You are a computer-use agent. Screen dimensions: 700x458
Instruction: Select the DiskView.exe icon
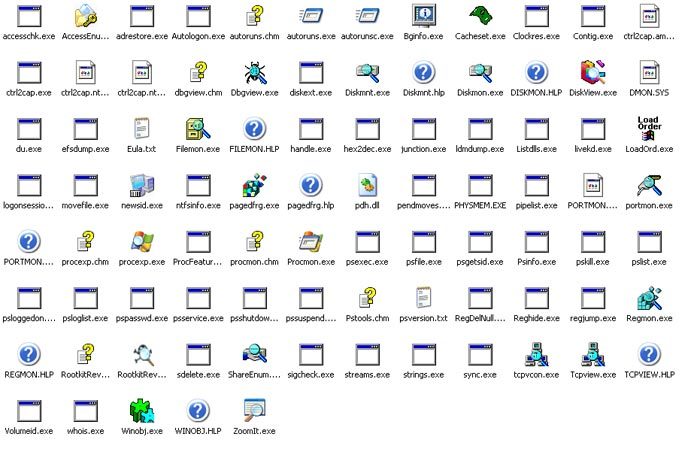point(593,72)
